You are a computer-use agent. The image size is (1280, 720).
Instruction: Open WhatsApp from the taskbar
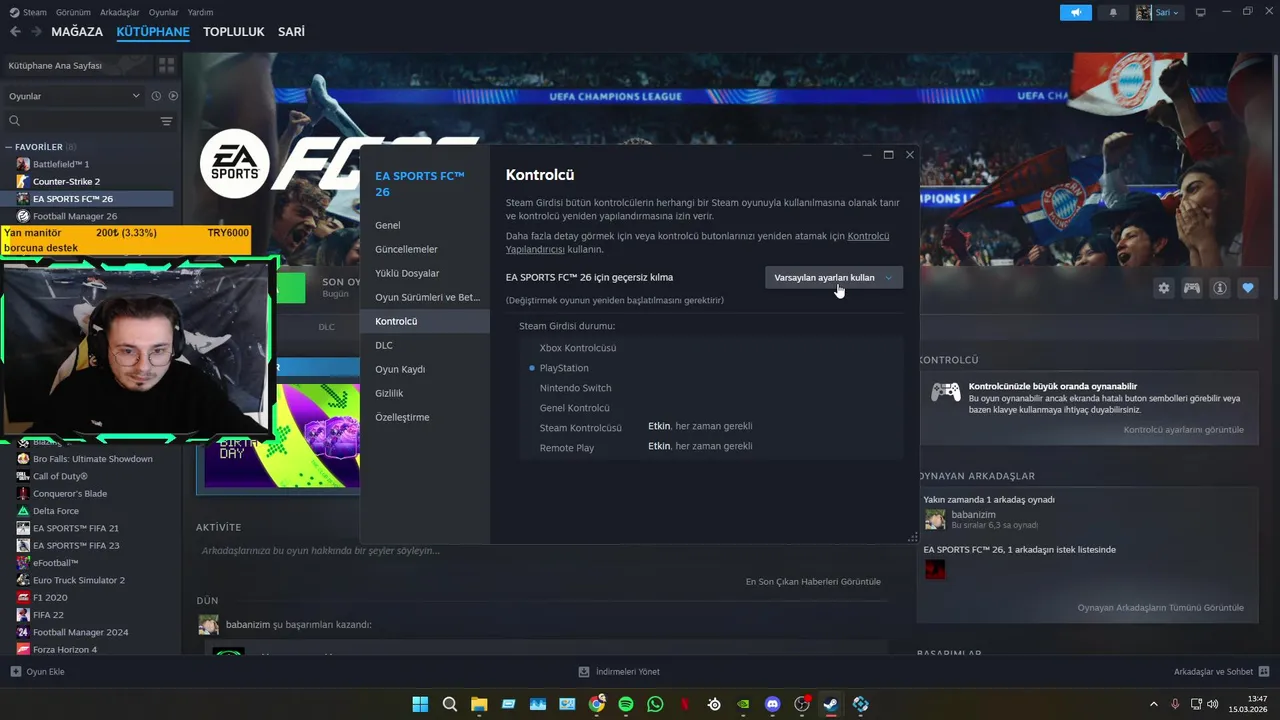pos(655,704)
